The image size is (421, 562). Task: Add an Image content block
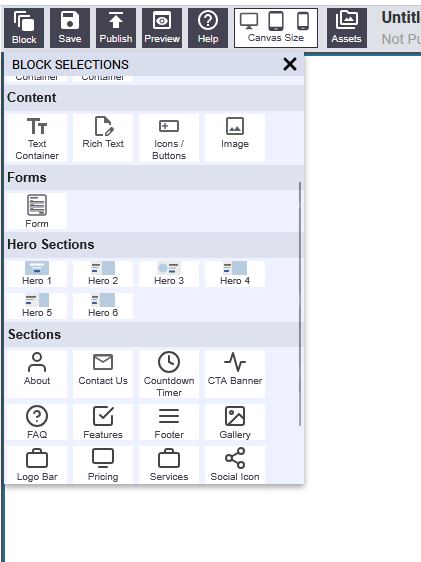coord(235,138)
